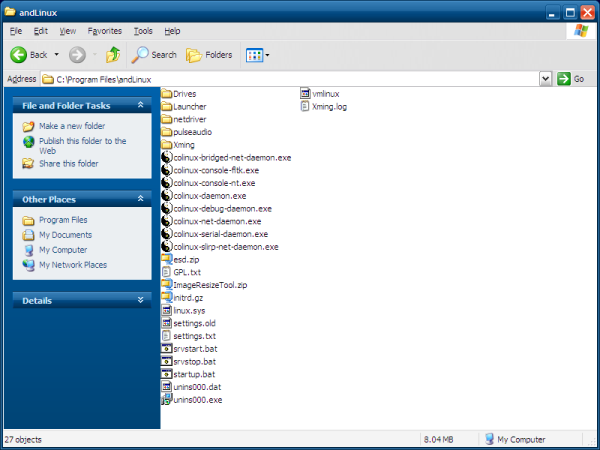The height and width of the screenshot is (450, 600).
Task: Select the Drives folder icon
Action: (x=166, y=94)
